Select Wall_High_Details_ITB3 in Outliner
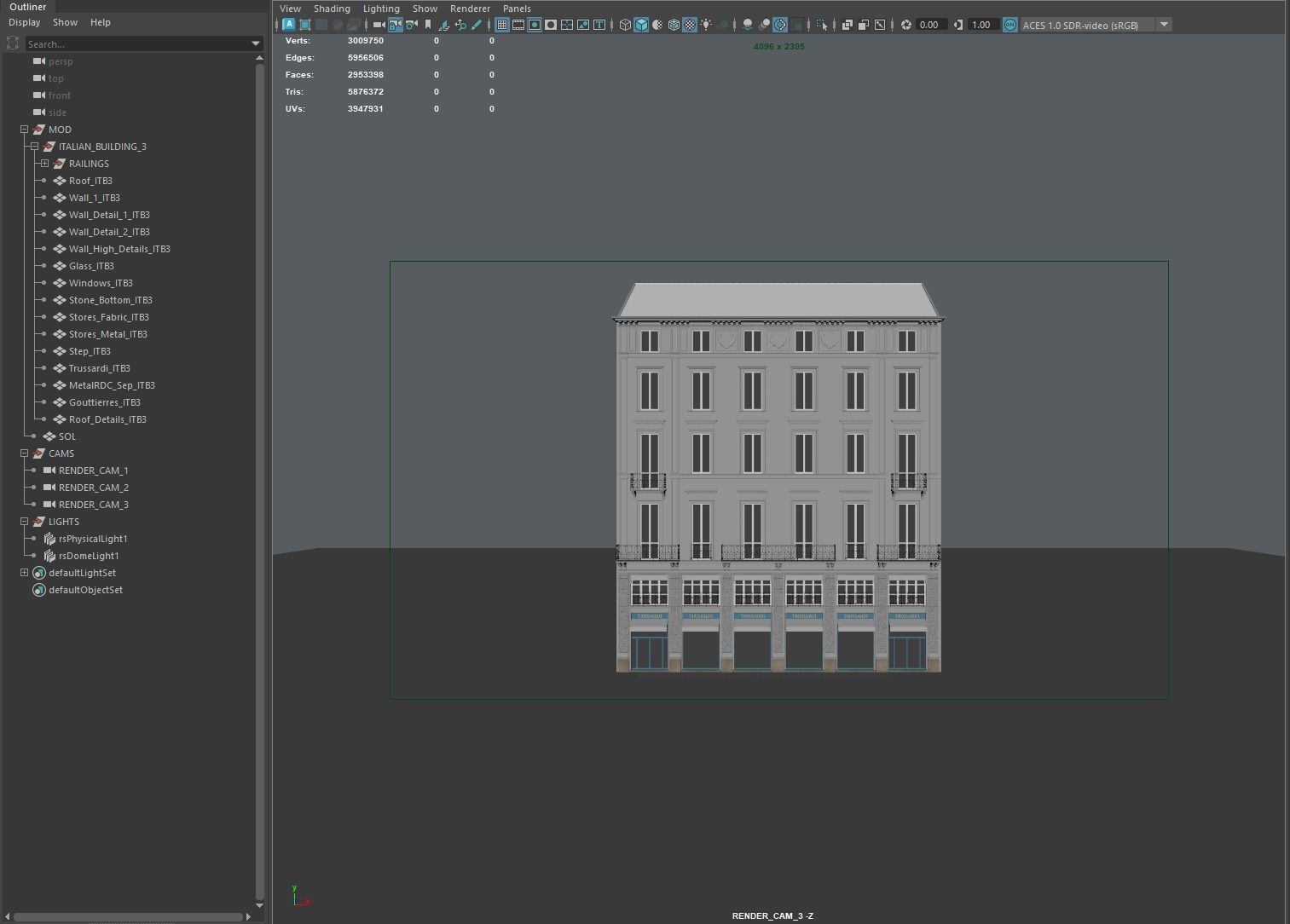 point(119,249)
